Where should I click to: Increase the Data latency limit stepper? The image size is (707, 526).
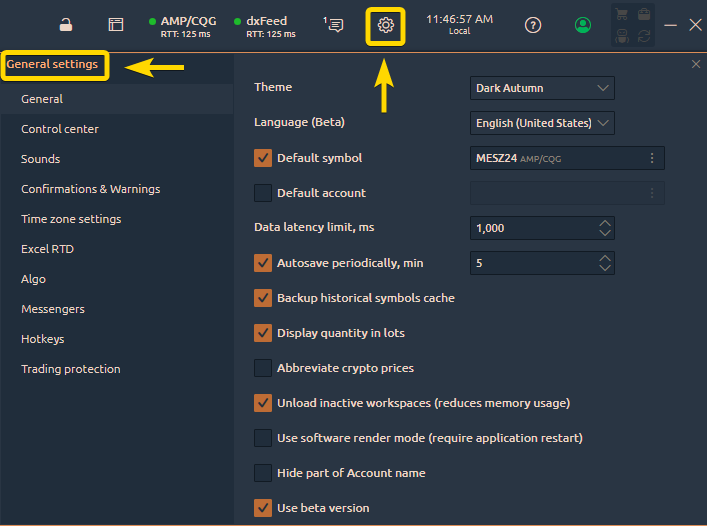[604, 223]
